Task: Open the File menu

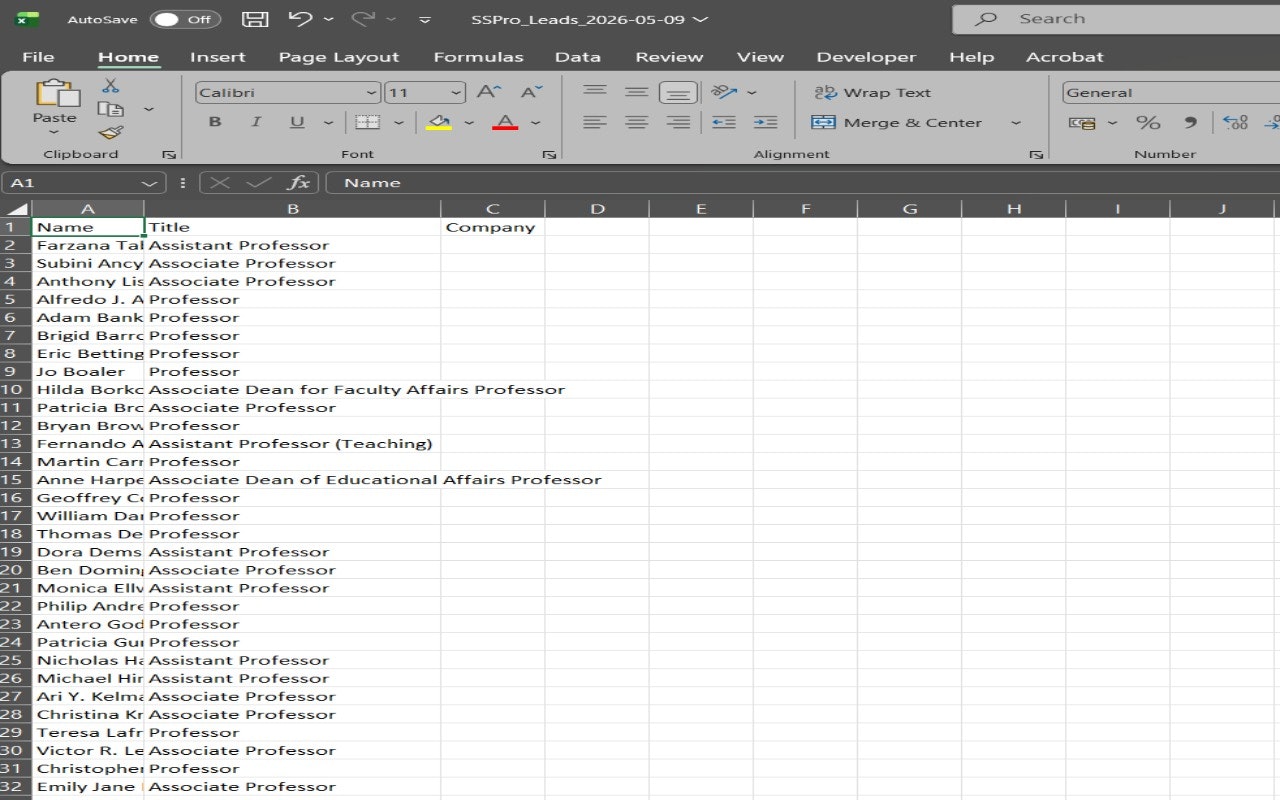Action: coord(38,57)
